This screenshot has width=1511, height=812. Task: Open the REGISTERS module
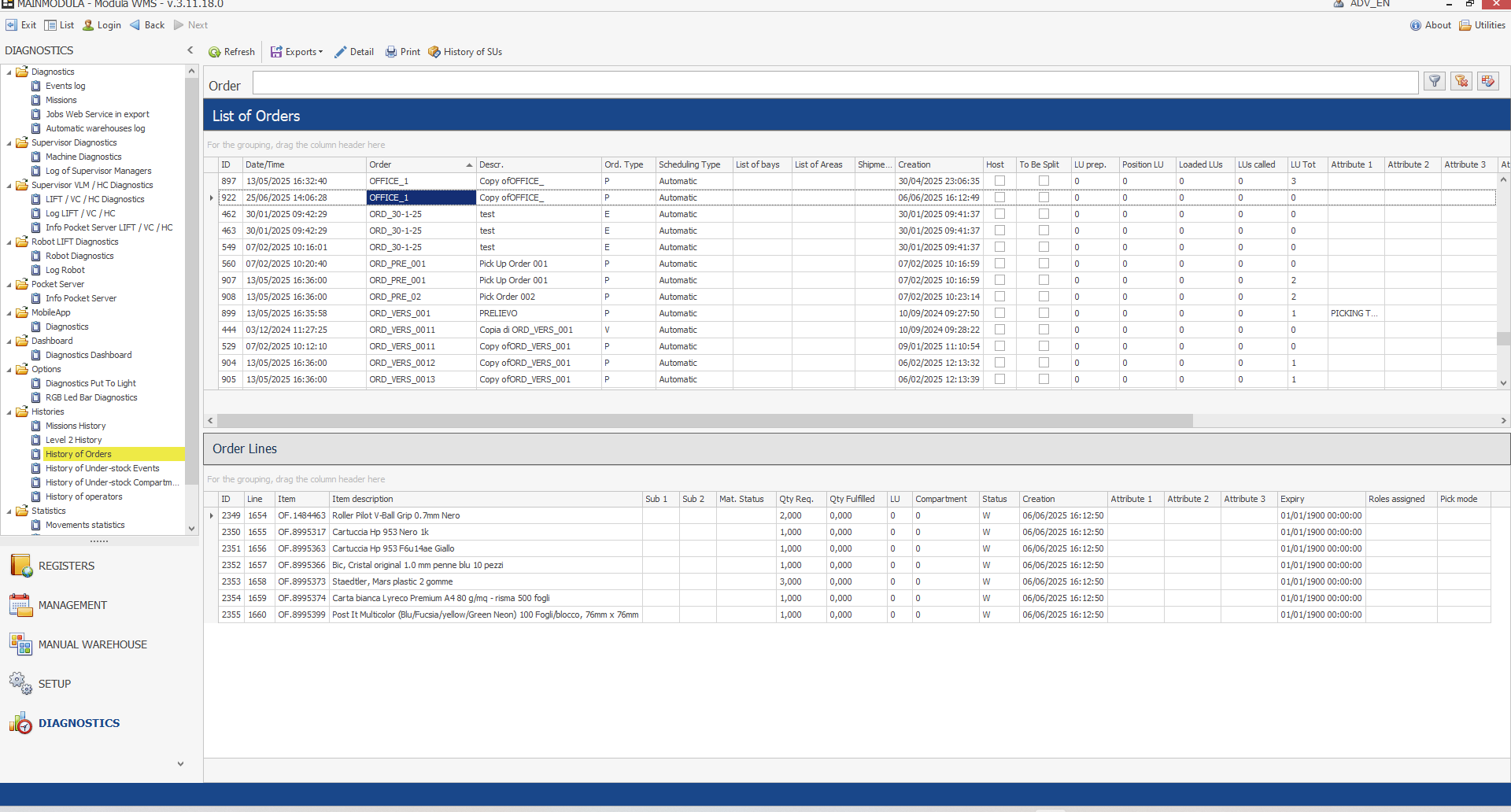point(66,566)
